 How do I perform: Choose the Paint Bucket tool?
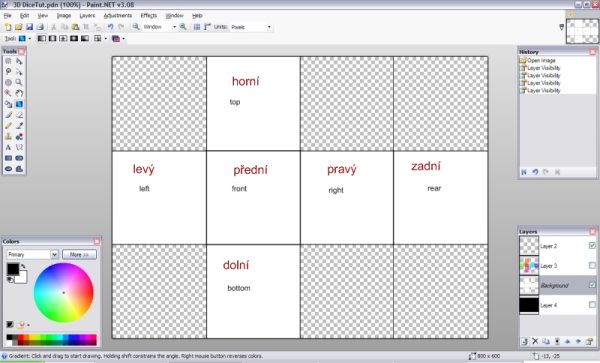coord(8,104)
